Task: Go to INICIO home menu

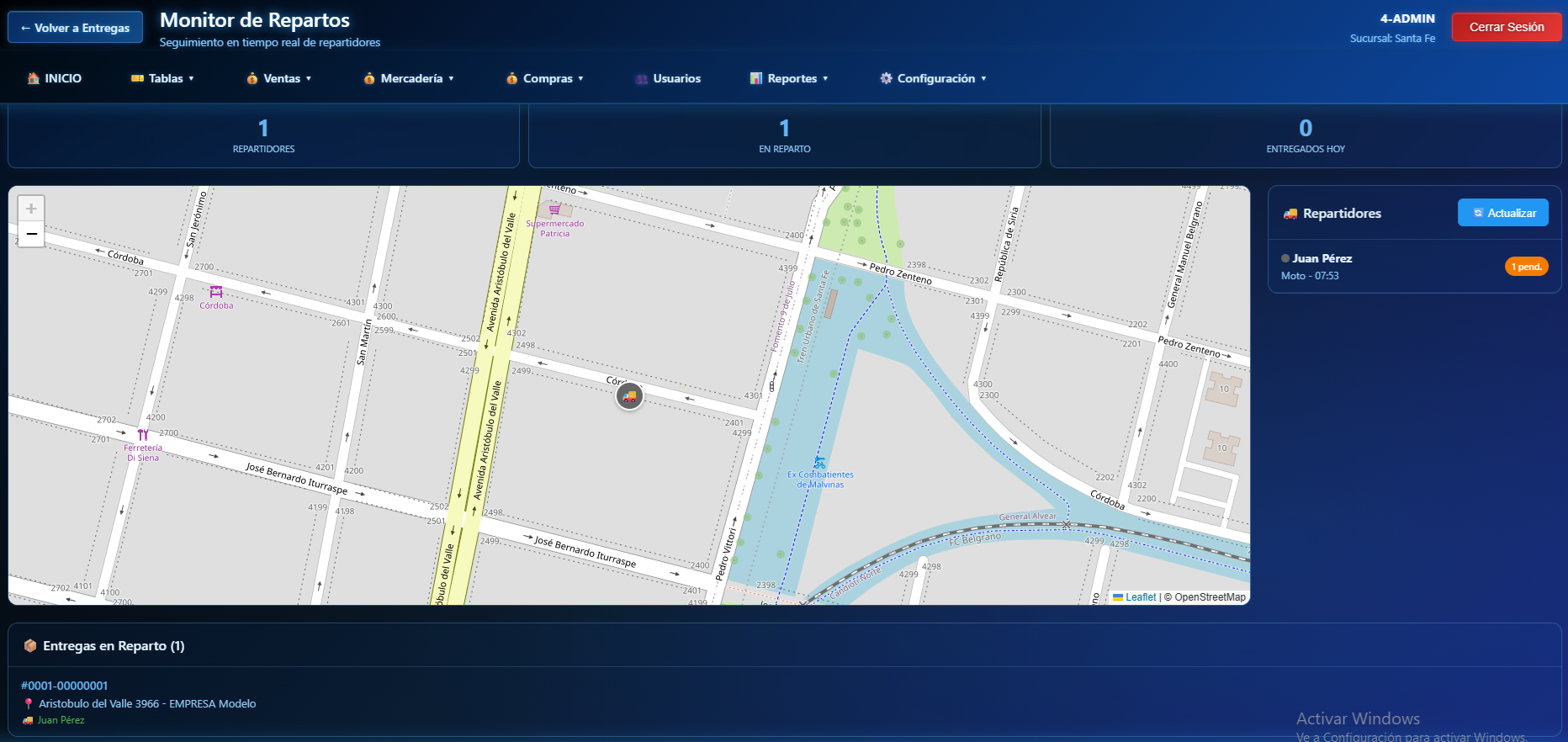Action: 55,78
